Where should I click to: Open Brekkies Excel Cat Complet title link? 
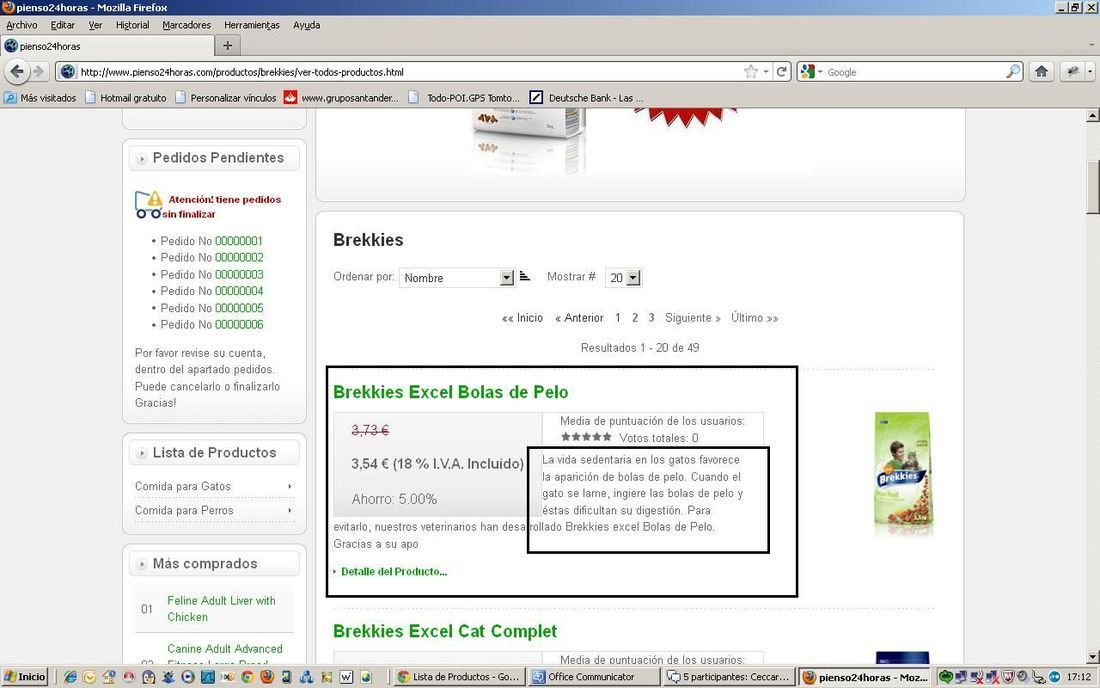(445, 631)
